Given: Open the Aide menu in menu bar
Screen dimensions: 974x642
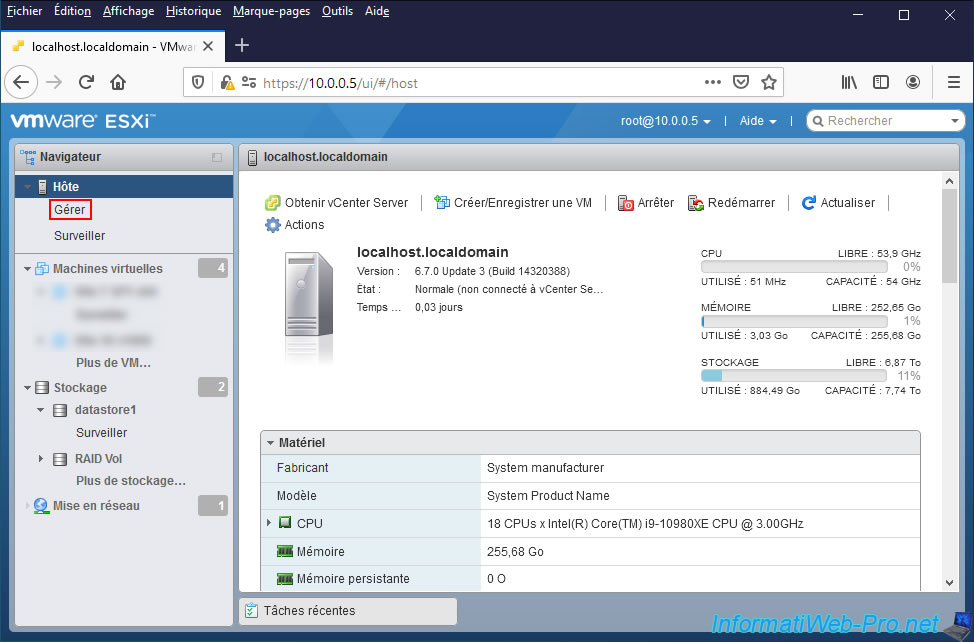Looking at the screenshot, I should 377,11.
